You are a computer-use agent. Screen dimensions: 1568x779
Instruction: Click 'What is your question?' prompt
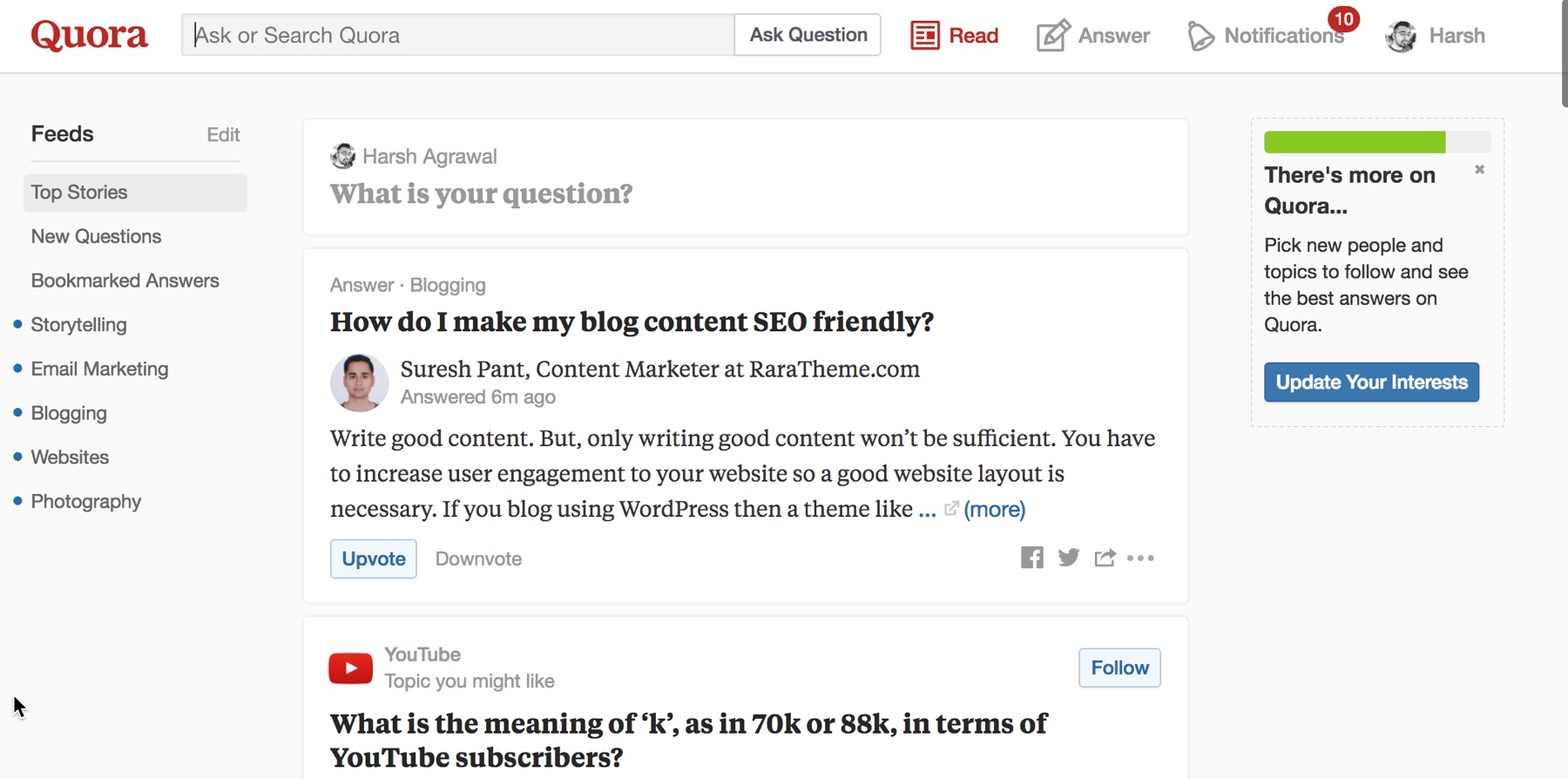(481, 193)
